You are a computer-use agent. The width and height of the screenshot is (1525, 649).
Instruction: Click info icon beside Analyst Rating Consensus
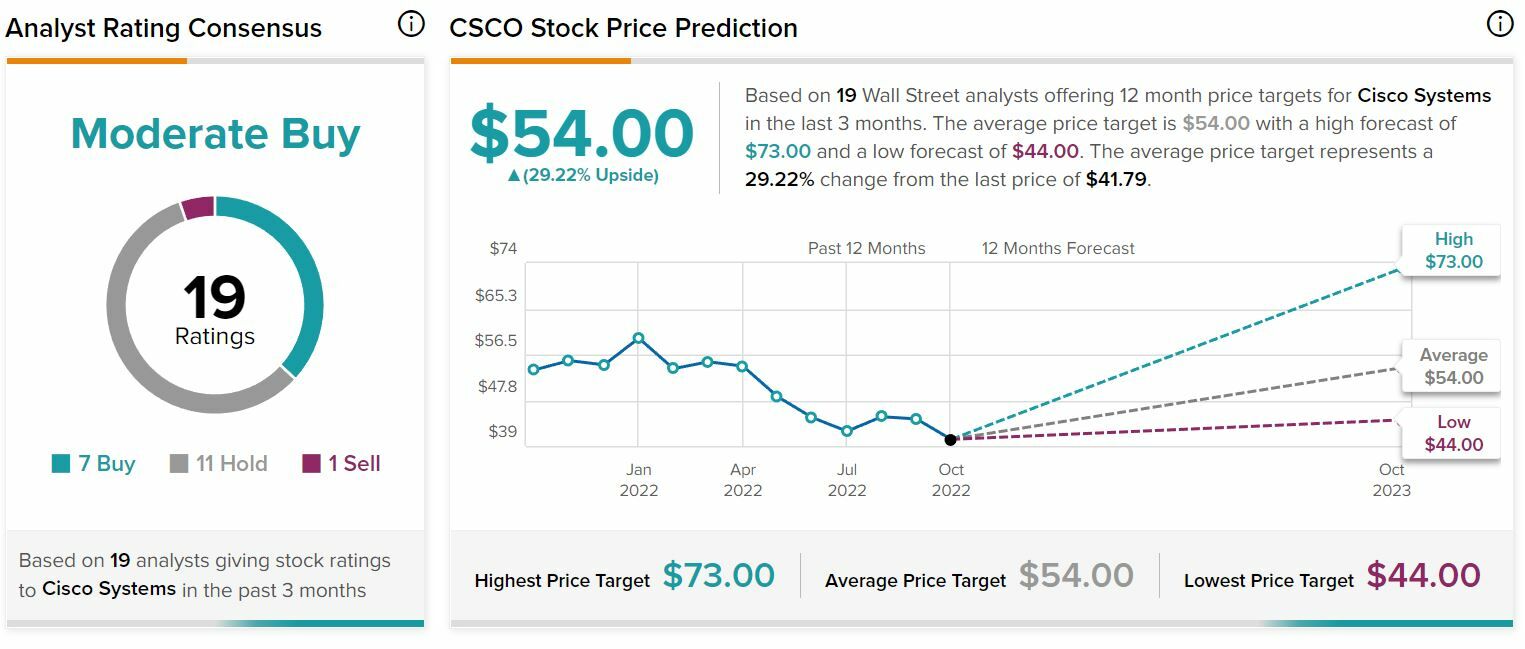[411, 25]
